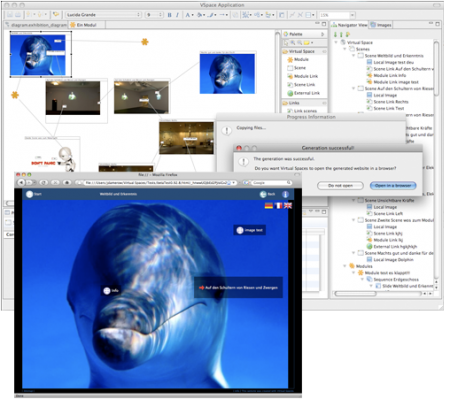Image resolution: width=450 pixels, height=399 pixels.
Task: Maximize the Navigator View panel
Action: tap(438, 24)
